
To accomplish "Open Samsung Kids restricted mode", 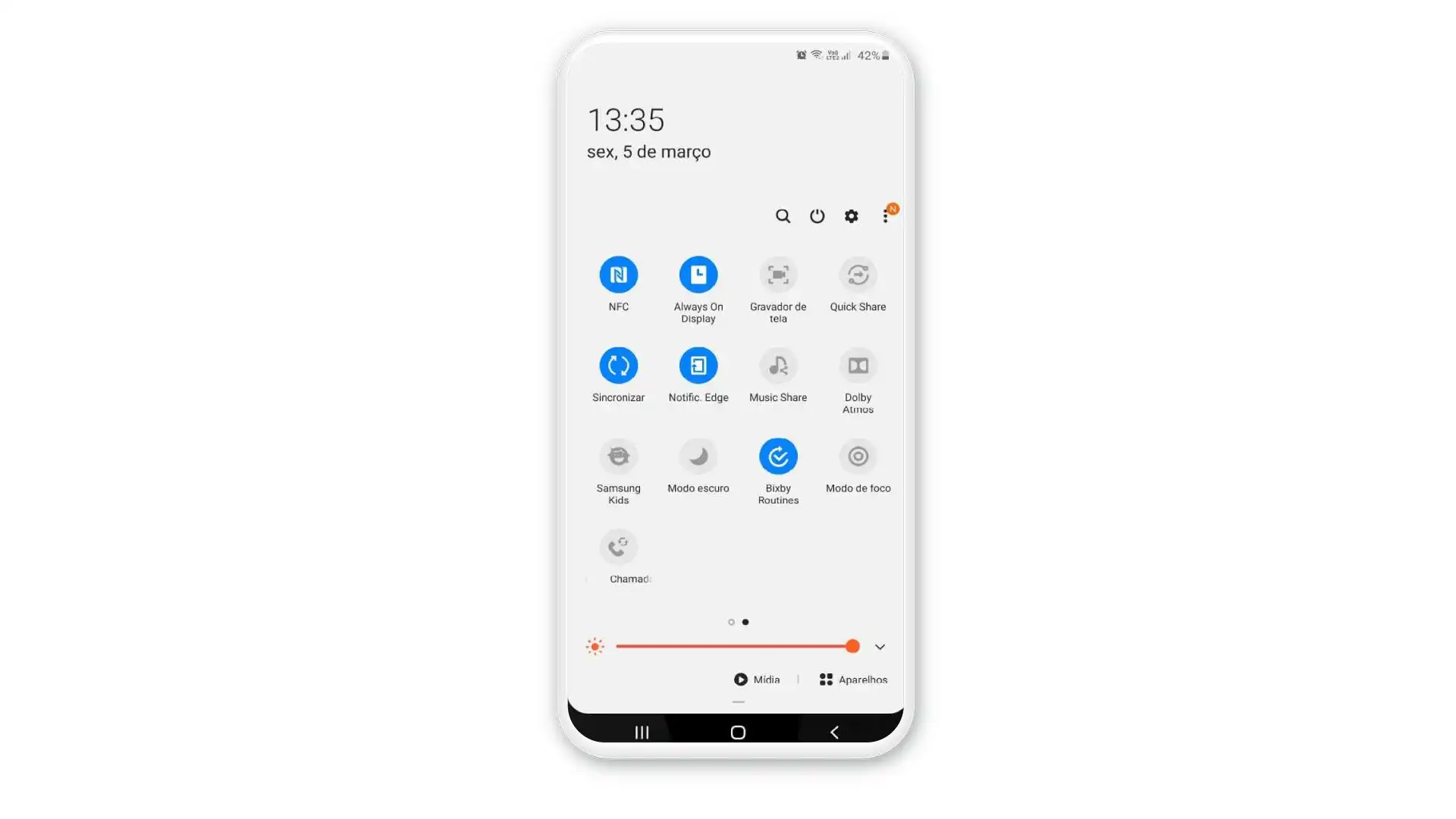I will point(618,456).
